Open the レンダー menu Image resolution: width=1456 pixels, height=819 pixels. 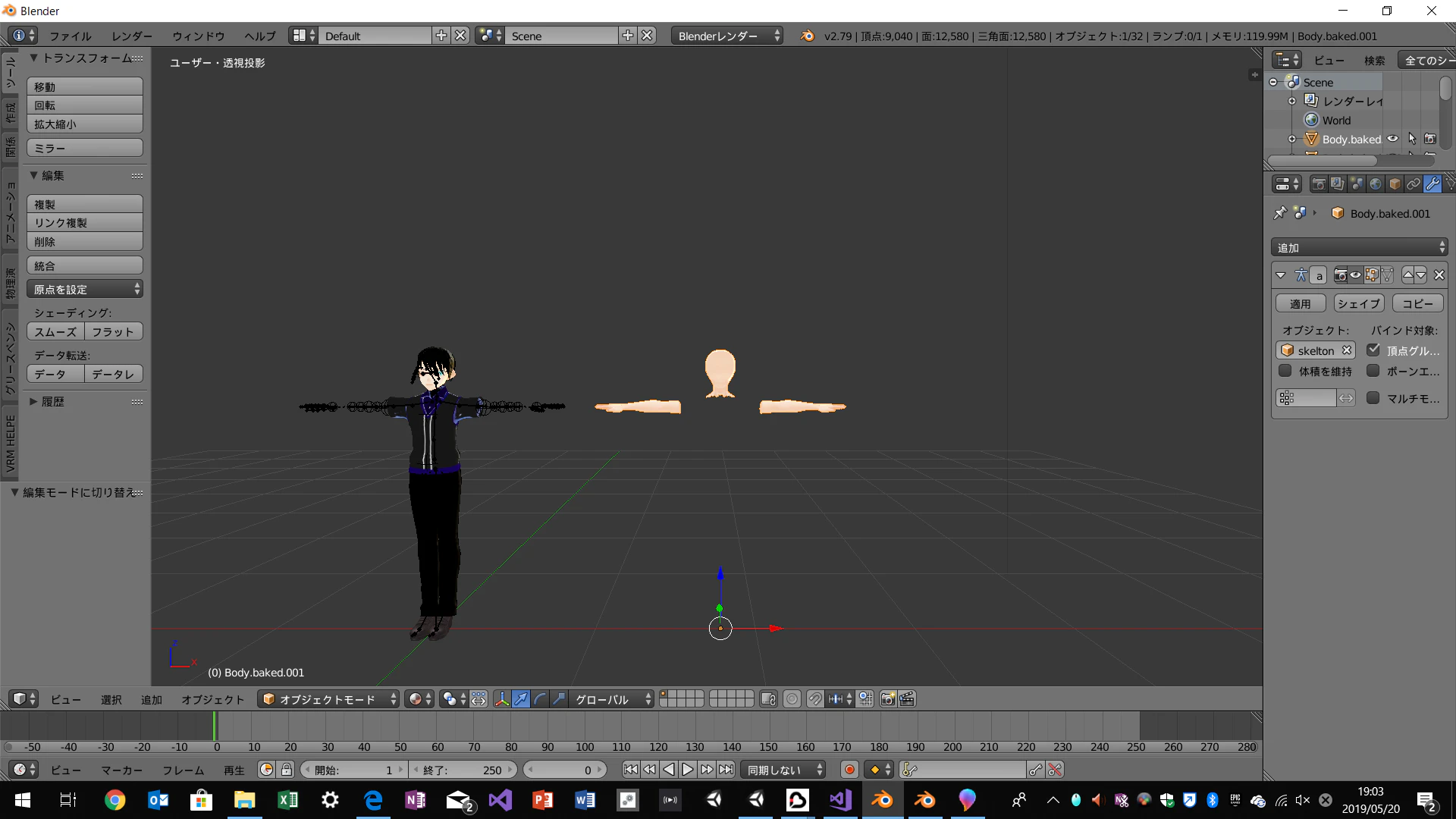pyautogui.click(x=132, y=36)
